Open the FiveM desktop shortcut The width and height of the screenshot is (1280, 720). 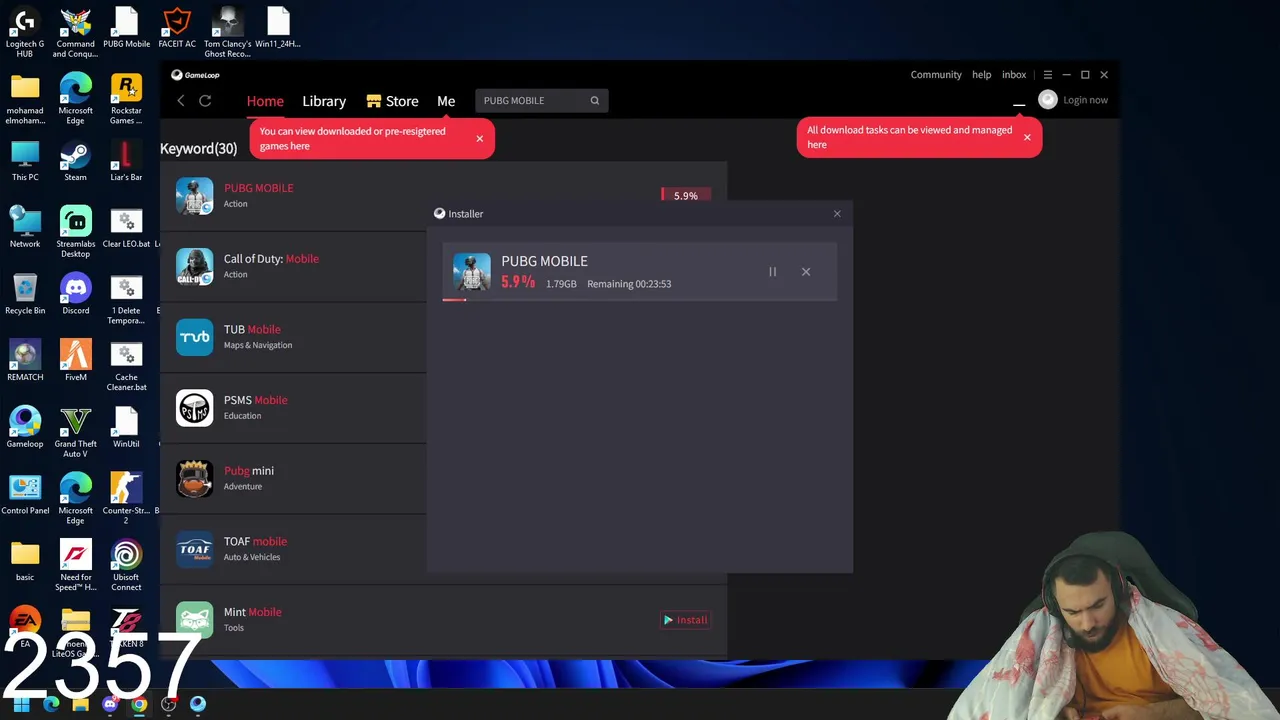point(75,361)
